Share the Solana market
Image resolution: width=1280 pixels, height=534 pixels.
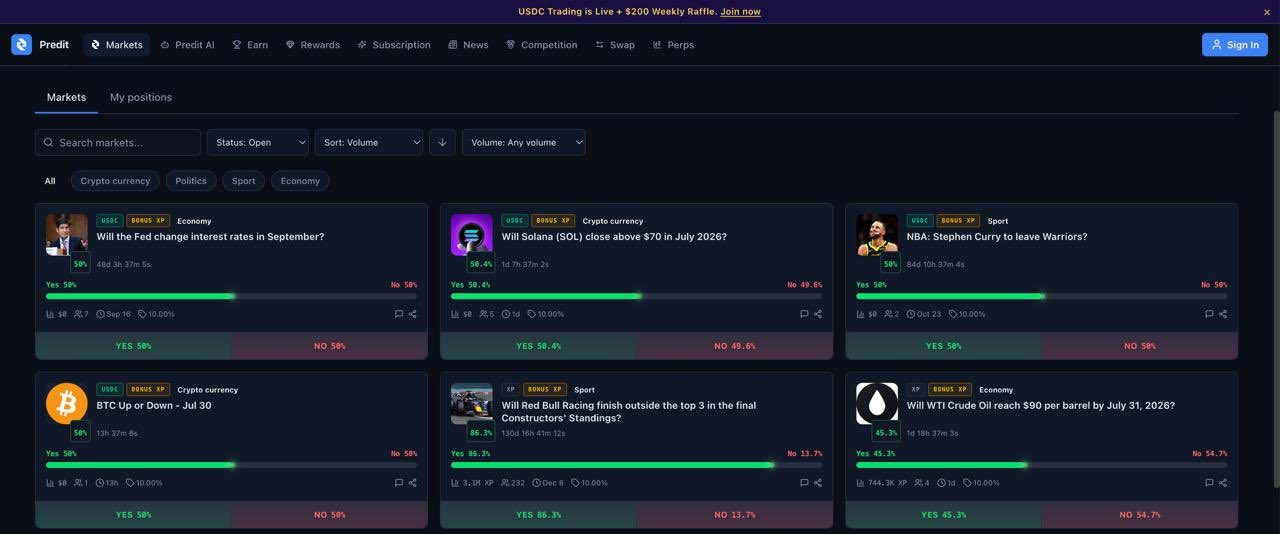(817, 314)
